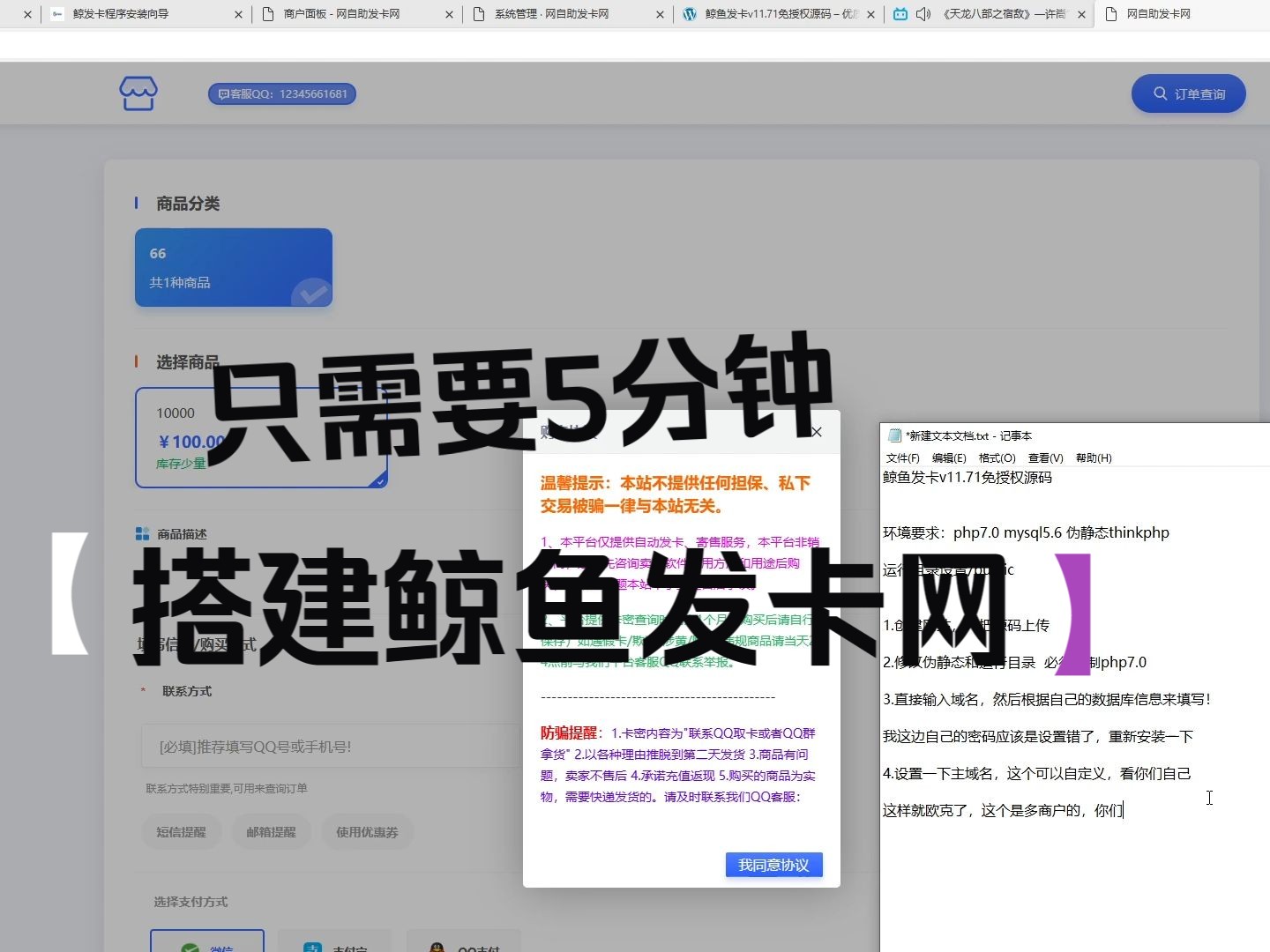Click the Notepad title bar icon
1270x952 pixels.
click(894, 435)
